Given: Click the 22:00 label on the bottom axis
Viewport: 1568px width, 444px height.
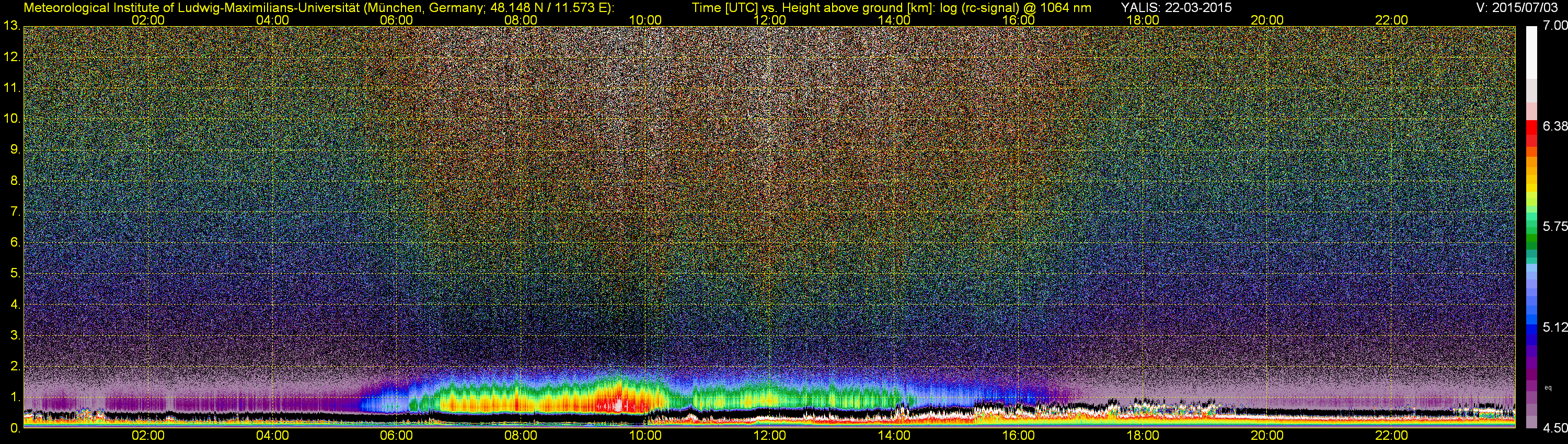Looking at the screenshot, I should pyautogui.click(x=1391, y=436).
